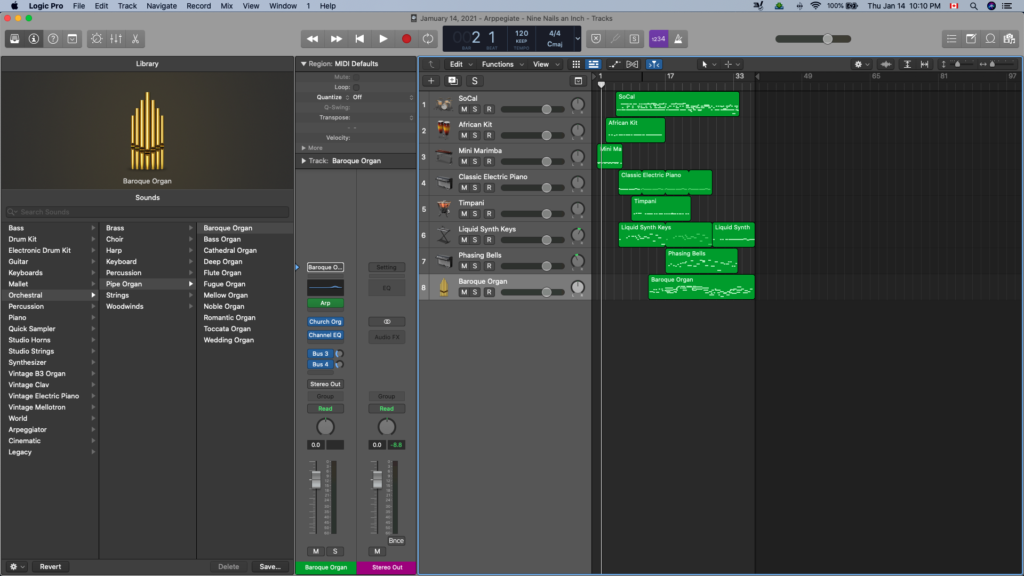
Task: Click the Save... button in Library
Action: pos(270,567)
